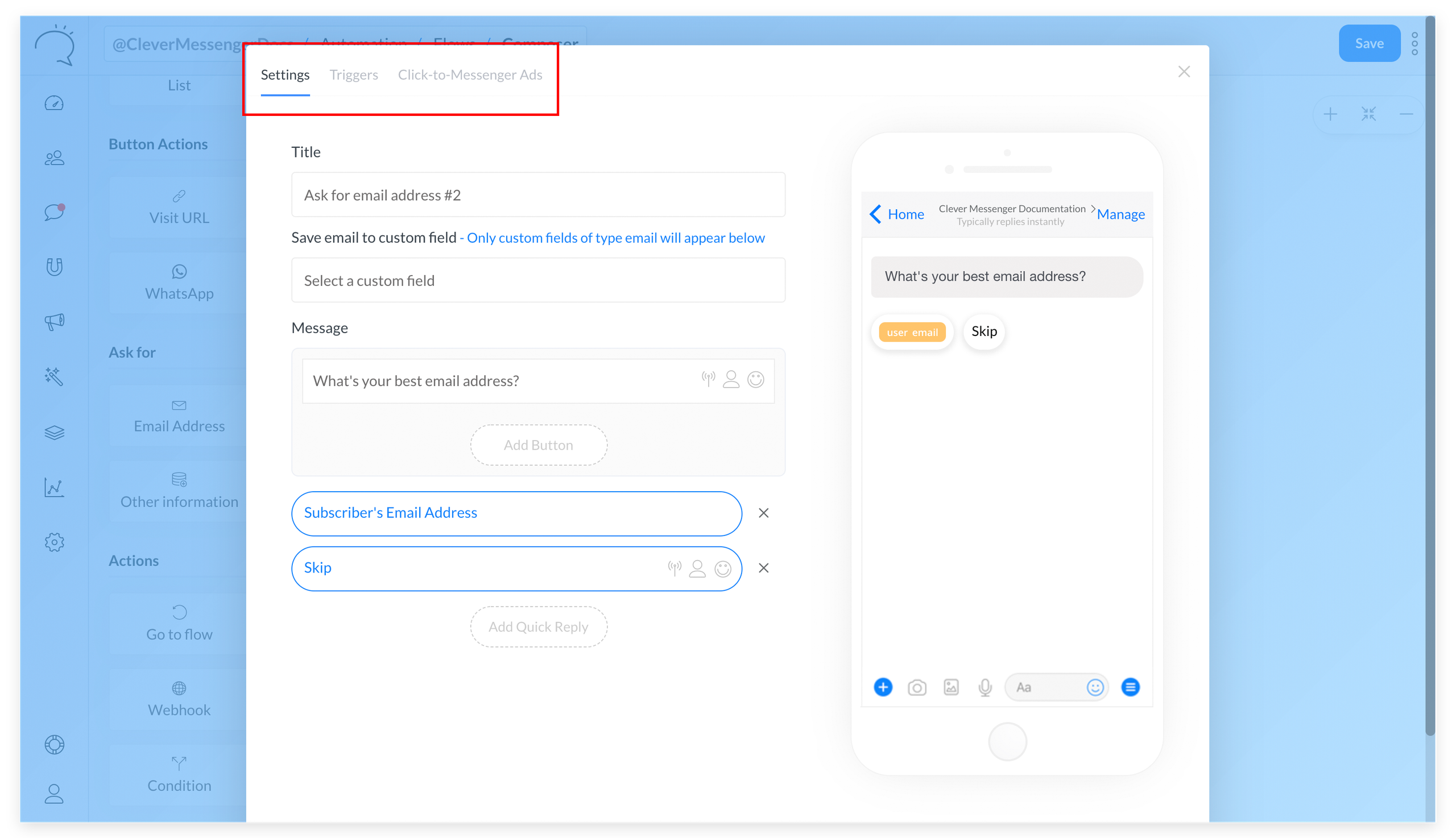
Task: Click the emoji icon in Message field
Action: tap(755, 380)
